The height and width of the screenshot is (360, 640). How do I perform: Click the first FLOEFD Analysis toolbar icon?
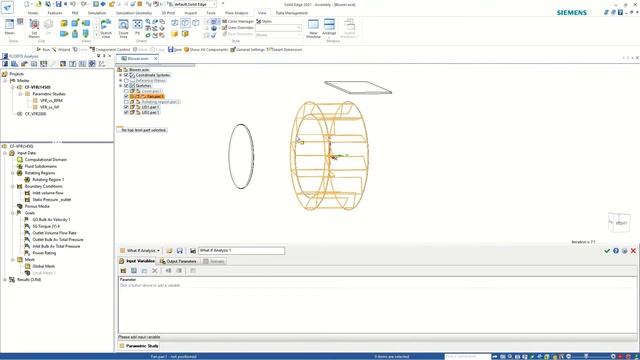click(5, 64)
